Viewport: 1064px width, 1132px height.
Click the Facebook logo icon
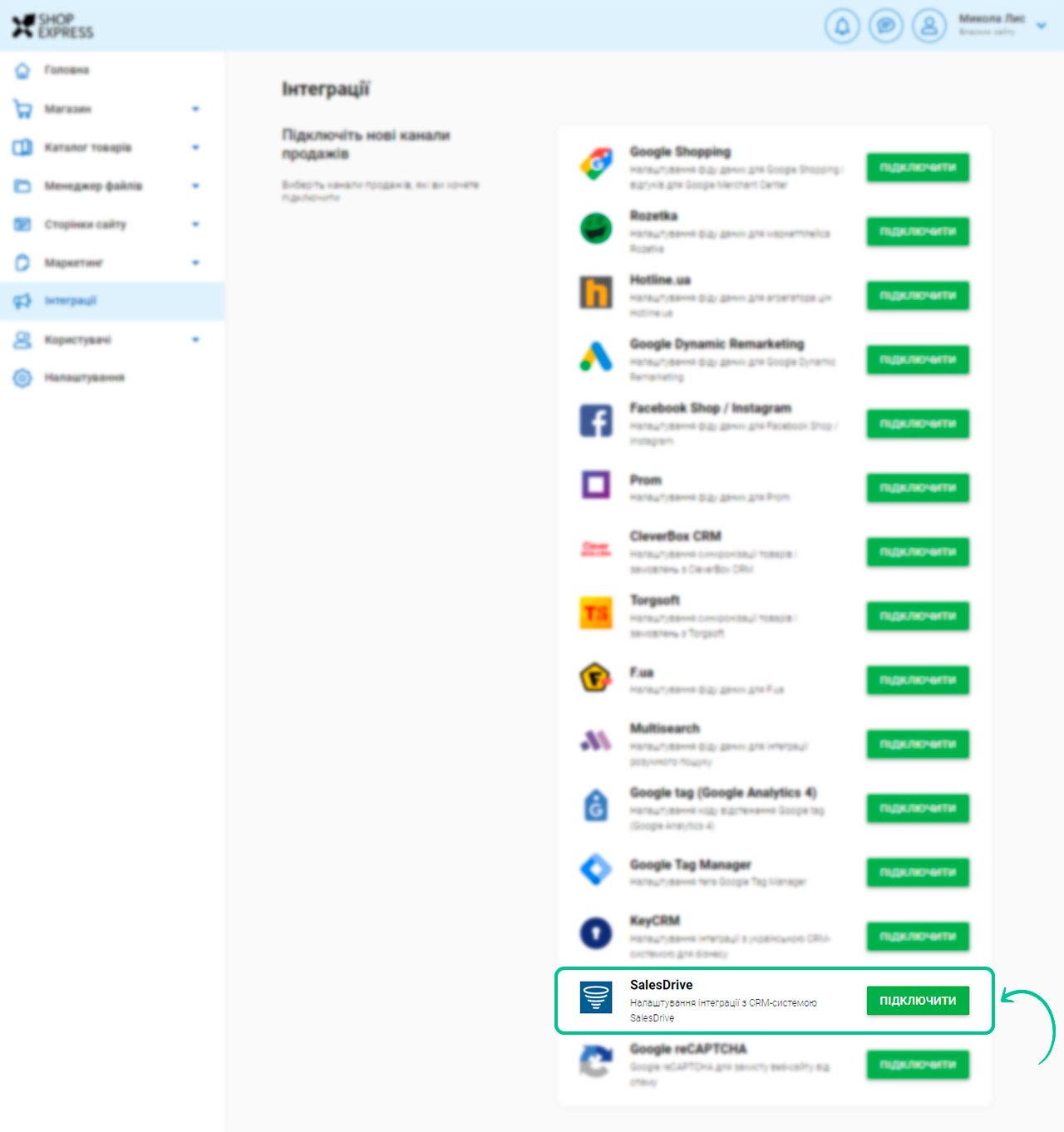coord(596,421)
